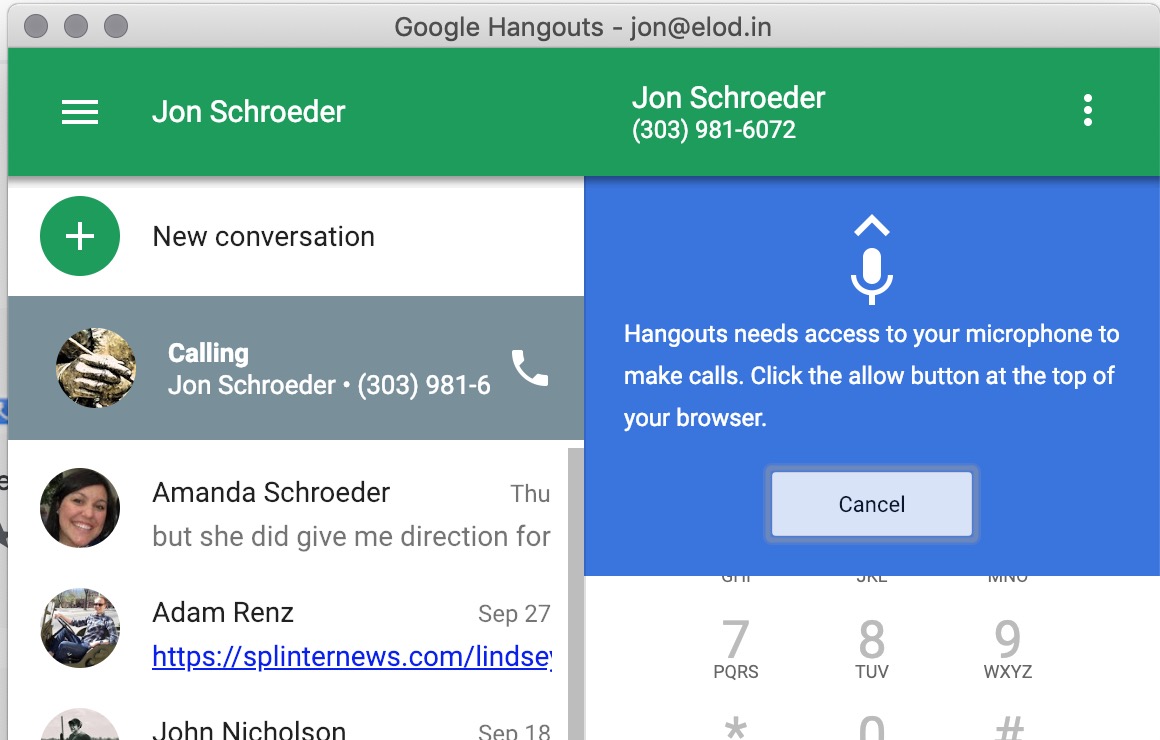Click the microphone icon in blue panel
The width and height of the screenshot is (1160, 740).
tap(871, 276)
